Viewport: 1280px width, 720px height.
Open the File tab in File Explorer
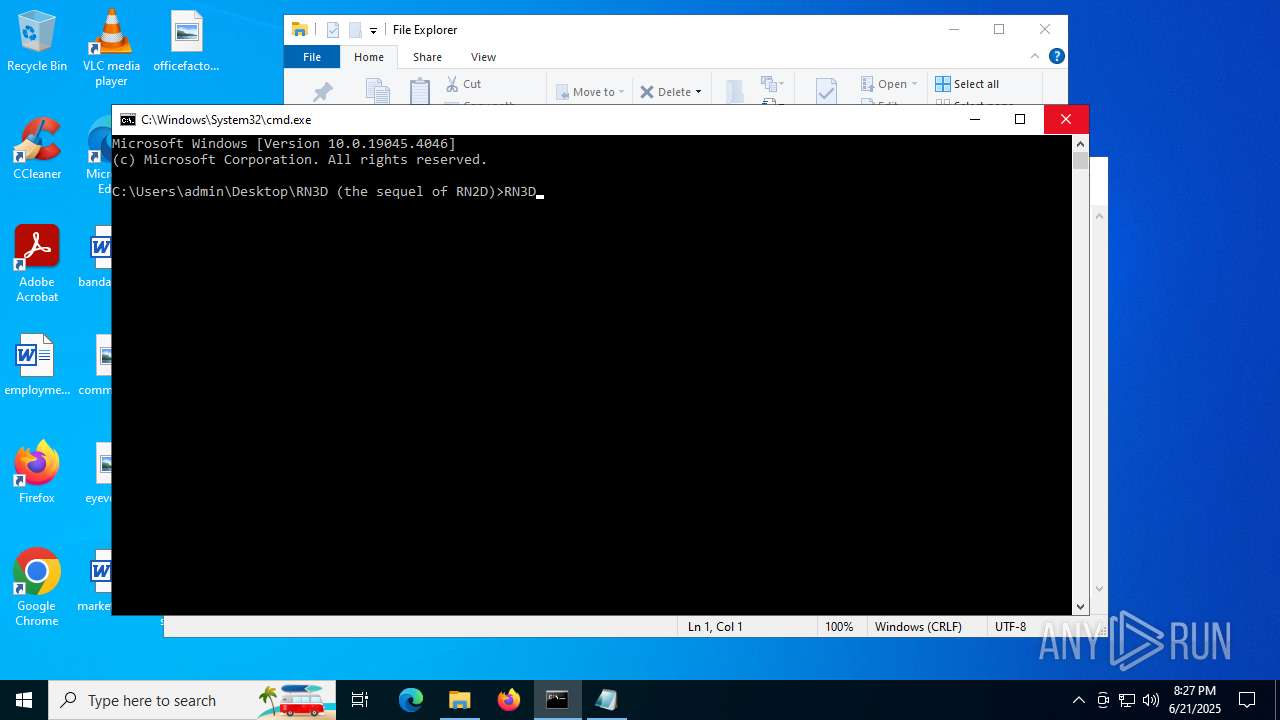pyautogui.click(x=312, y=57)
